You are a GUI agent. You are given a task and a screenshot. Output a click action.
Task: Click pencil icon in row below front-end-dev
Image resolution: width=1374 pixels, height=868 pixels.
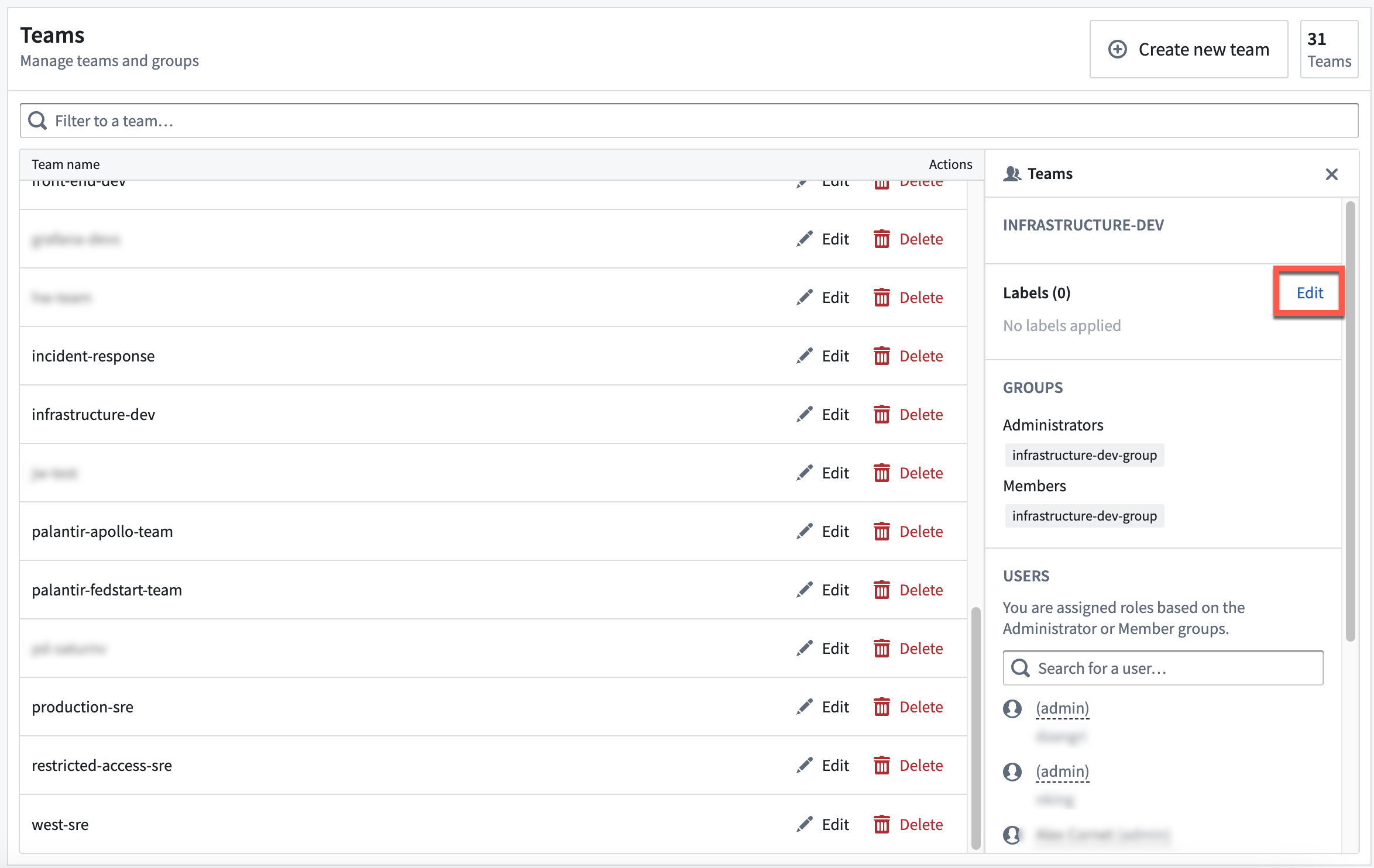pyautogui.click(x=805, y=239)
